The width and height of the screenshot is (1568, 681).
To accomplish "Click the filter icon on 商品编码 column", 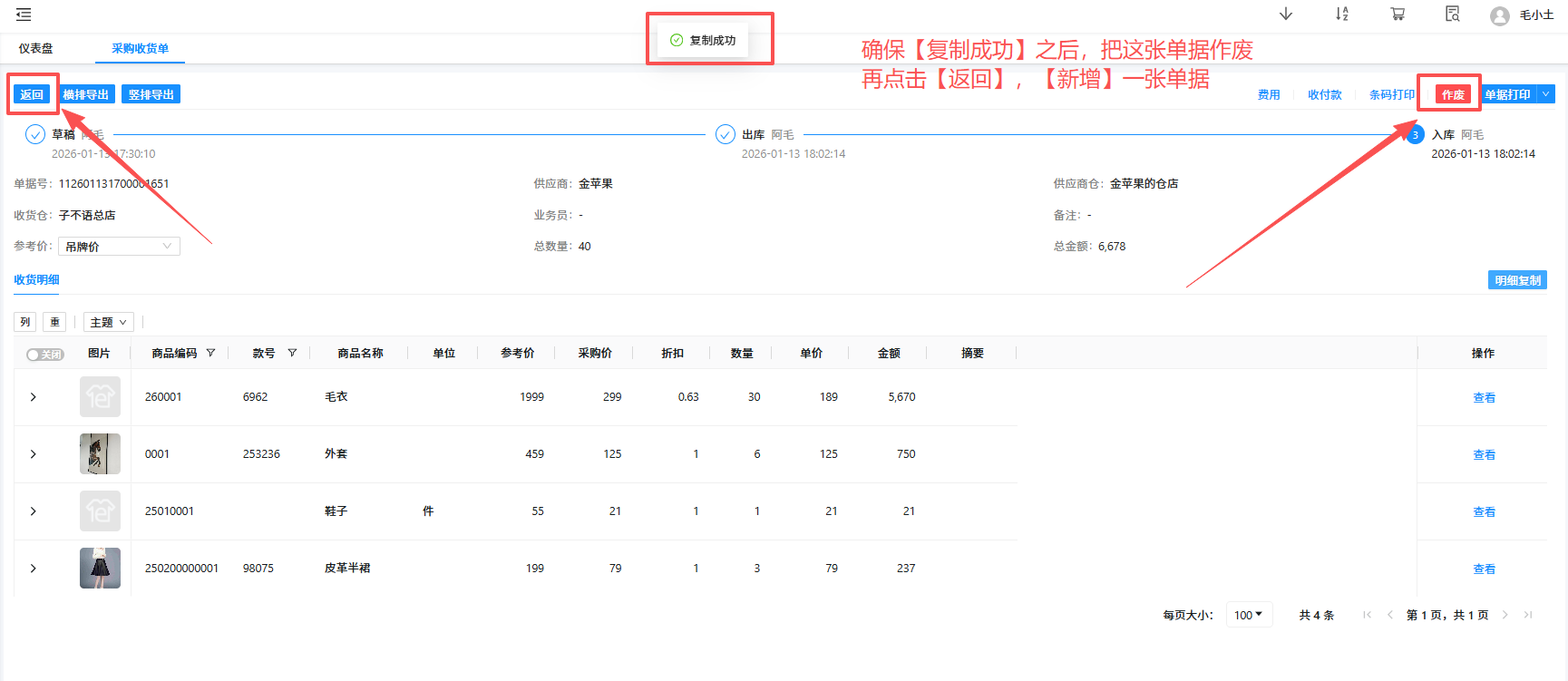I will click(x=210, y=353).
